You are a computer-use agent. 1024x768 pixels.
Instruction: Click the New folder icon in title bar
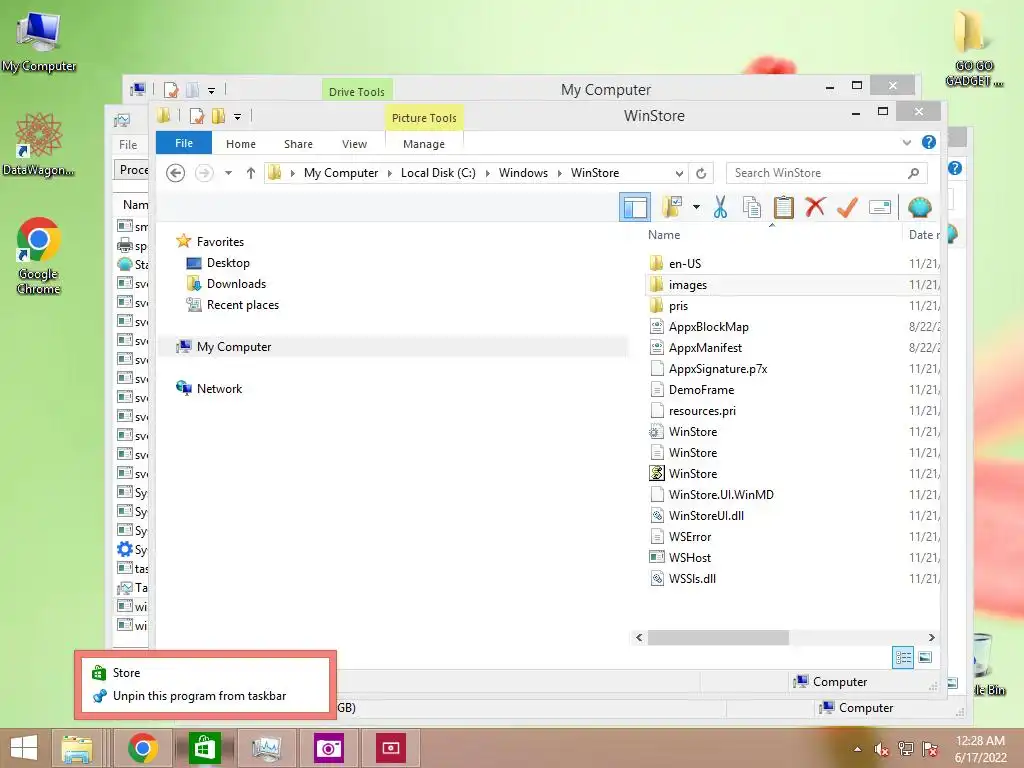[218, 116]
